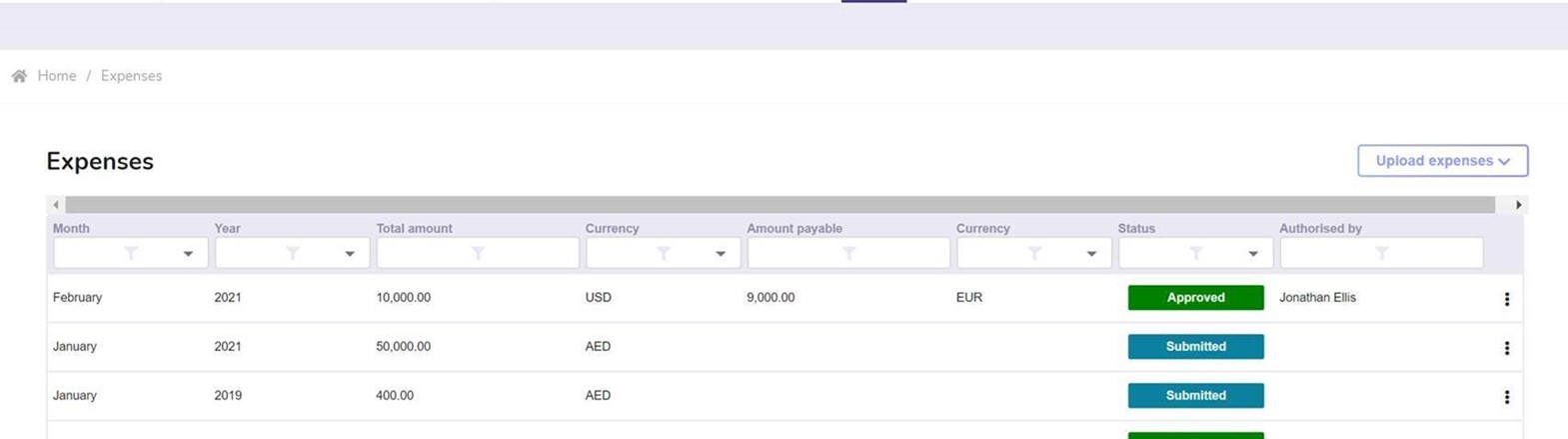
Task: Go to Home breadcrumb link
Action: (57, 76)
